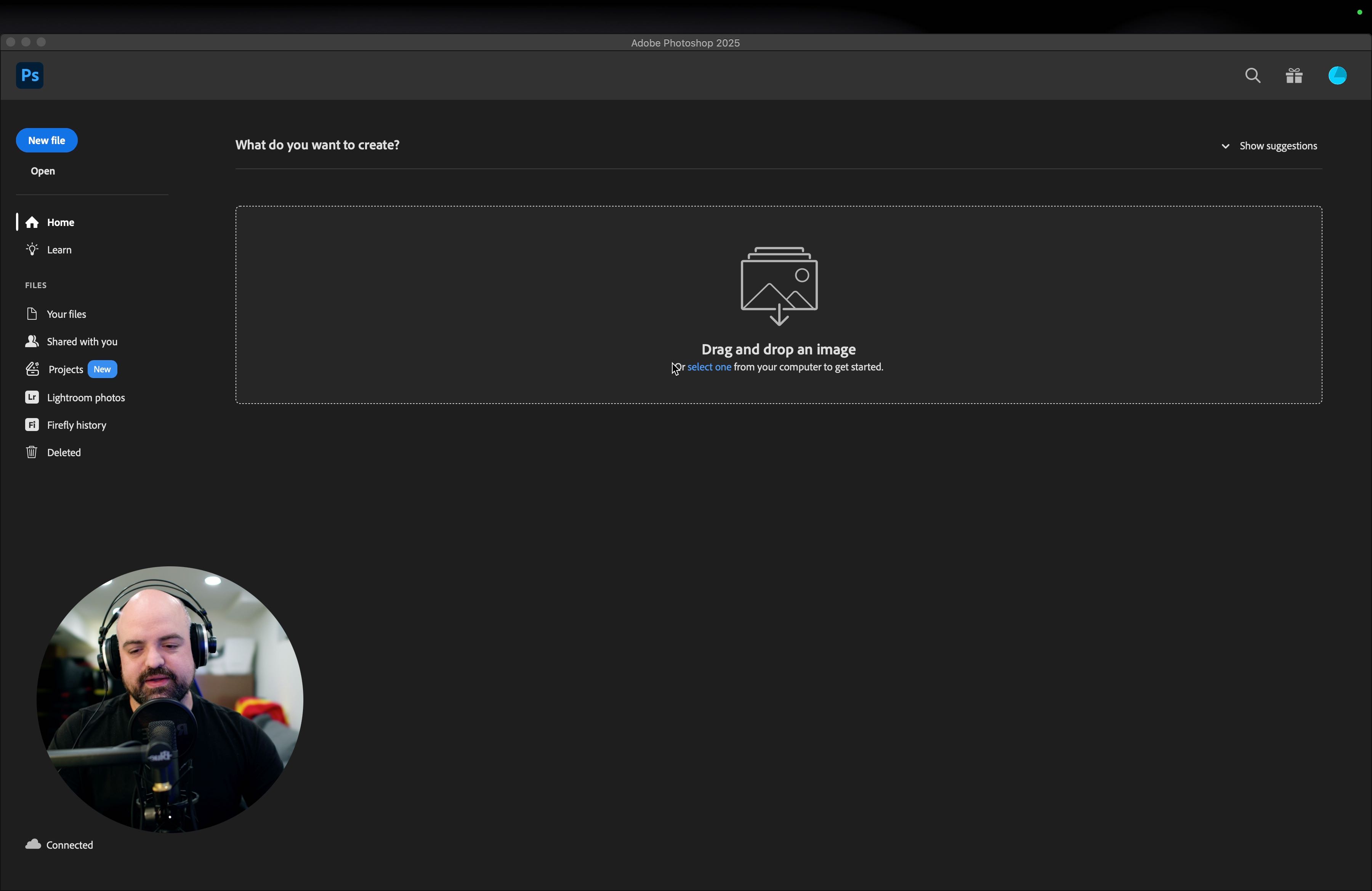Open Projects in the sidebar
Viewport: 1372px width, 891px height.
[66, 370]
